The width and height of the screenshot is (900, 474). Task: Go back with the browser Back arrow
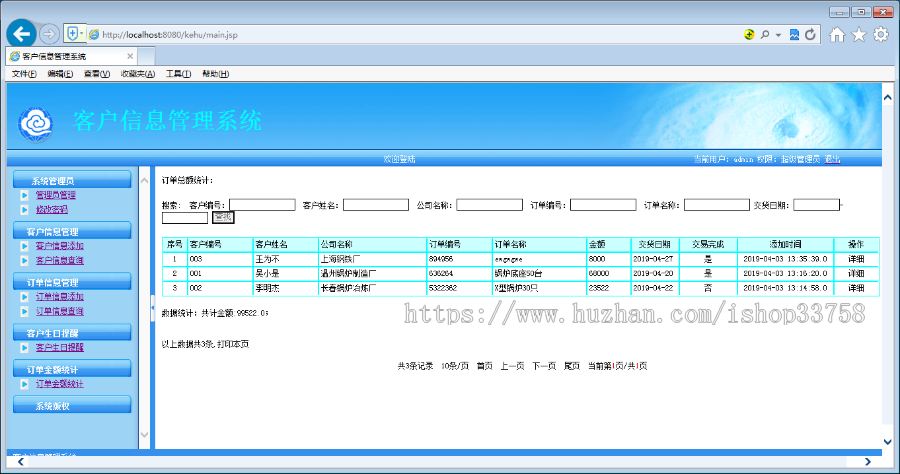pos(22,34)
